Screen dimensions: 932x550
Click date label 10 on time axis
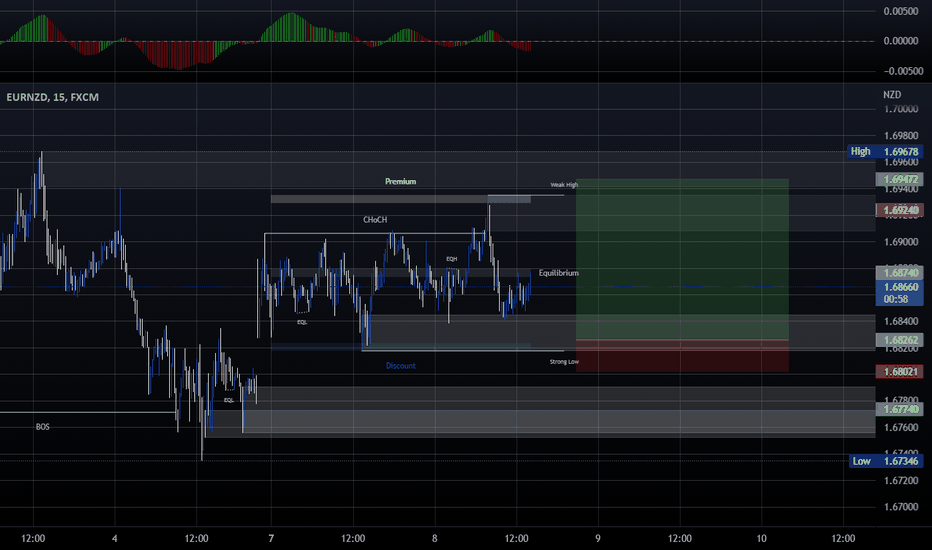[x=761, y=539]
